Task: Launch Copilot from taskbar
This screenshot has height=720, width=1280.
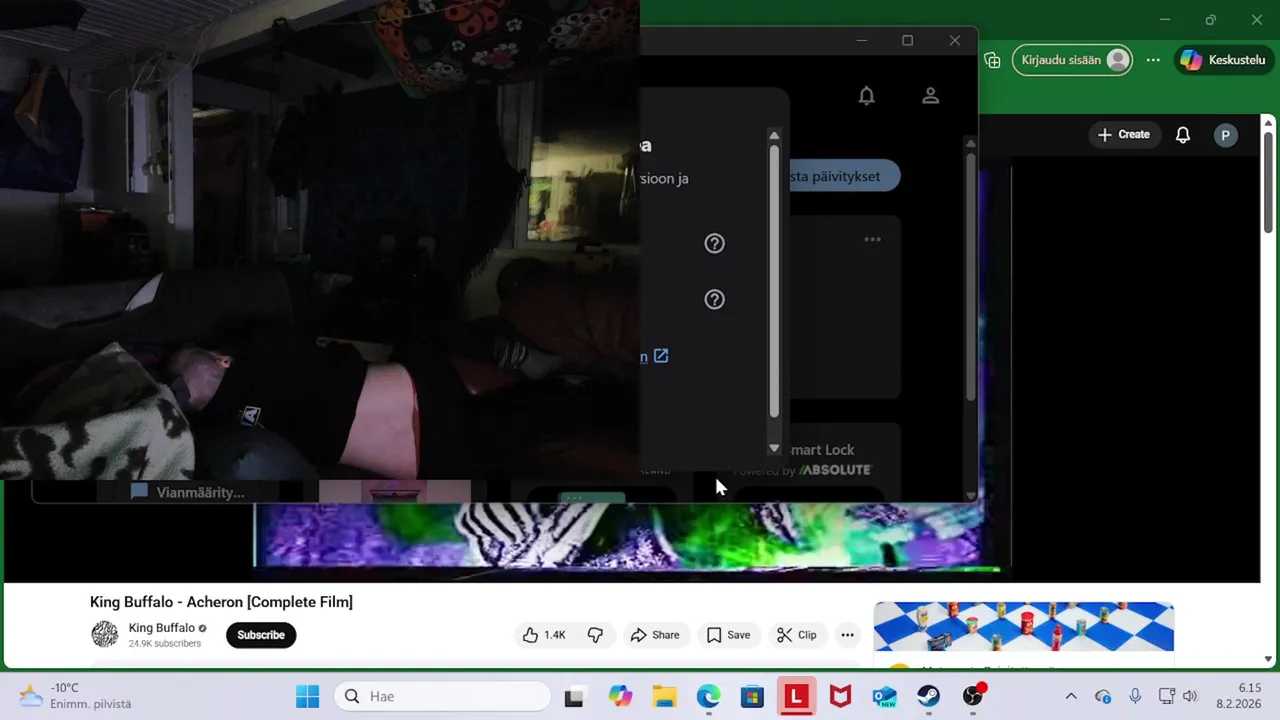Action: click(621, 696)
